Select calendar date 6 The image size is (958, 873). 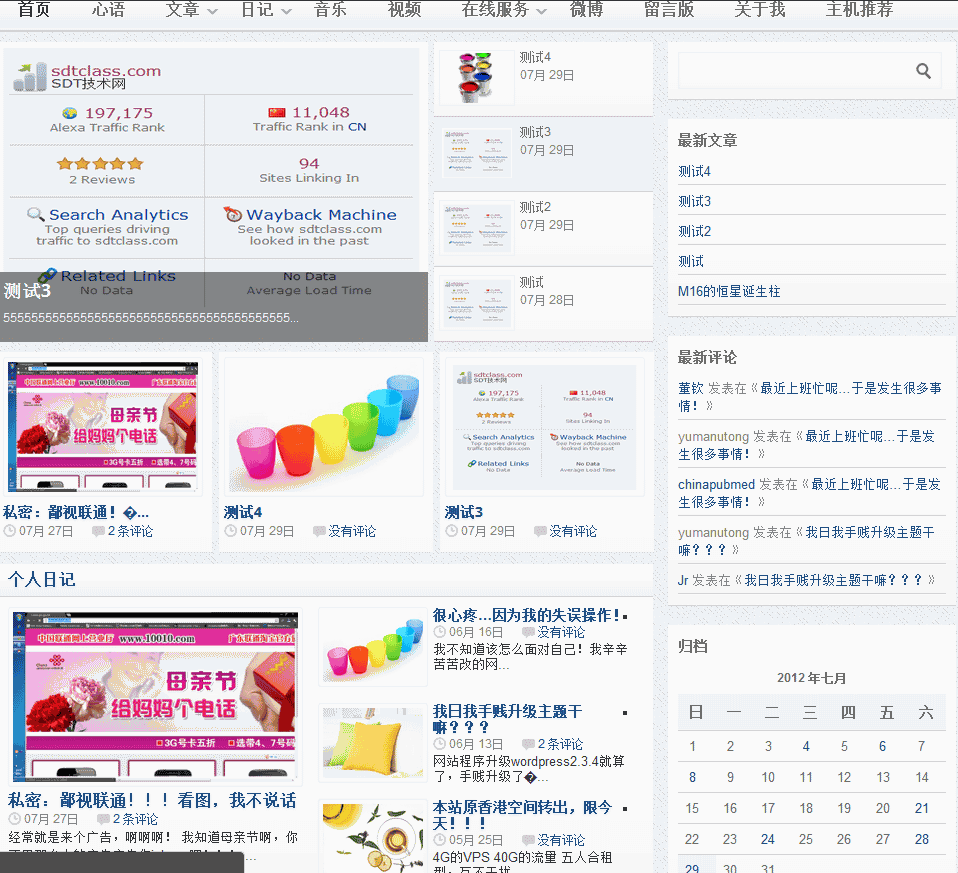[x=882, y=747]
